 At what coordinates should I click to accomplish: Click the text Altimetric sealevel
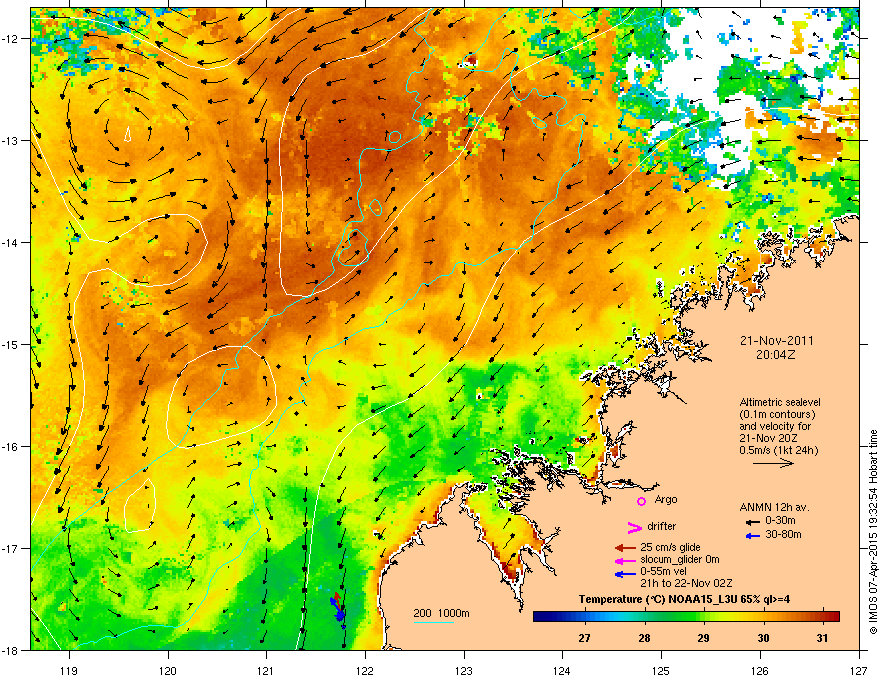click(x=780, y=402)
